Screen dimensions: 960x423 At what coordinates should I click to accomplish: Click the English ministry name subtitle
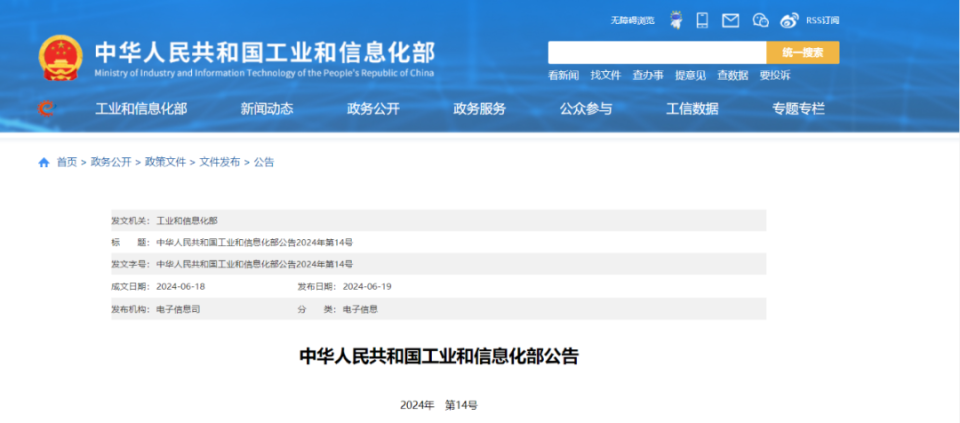tap(264, 73)
